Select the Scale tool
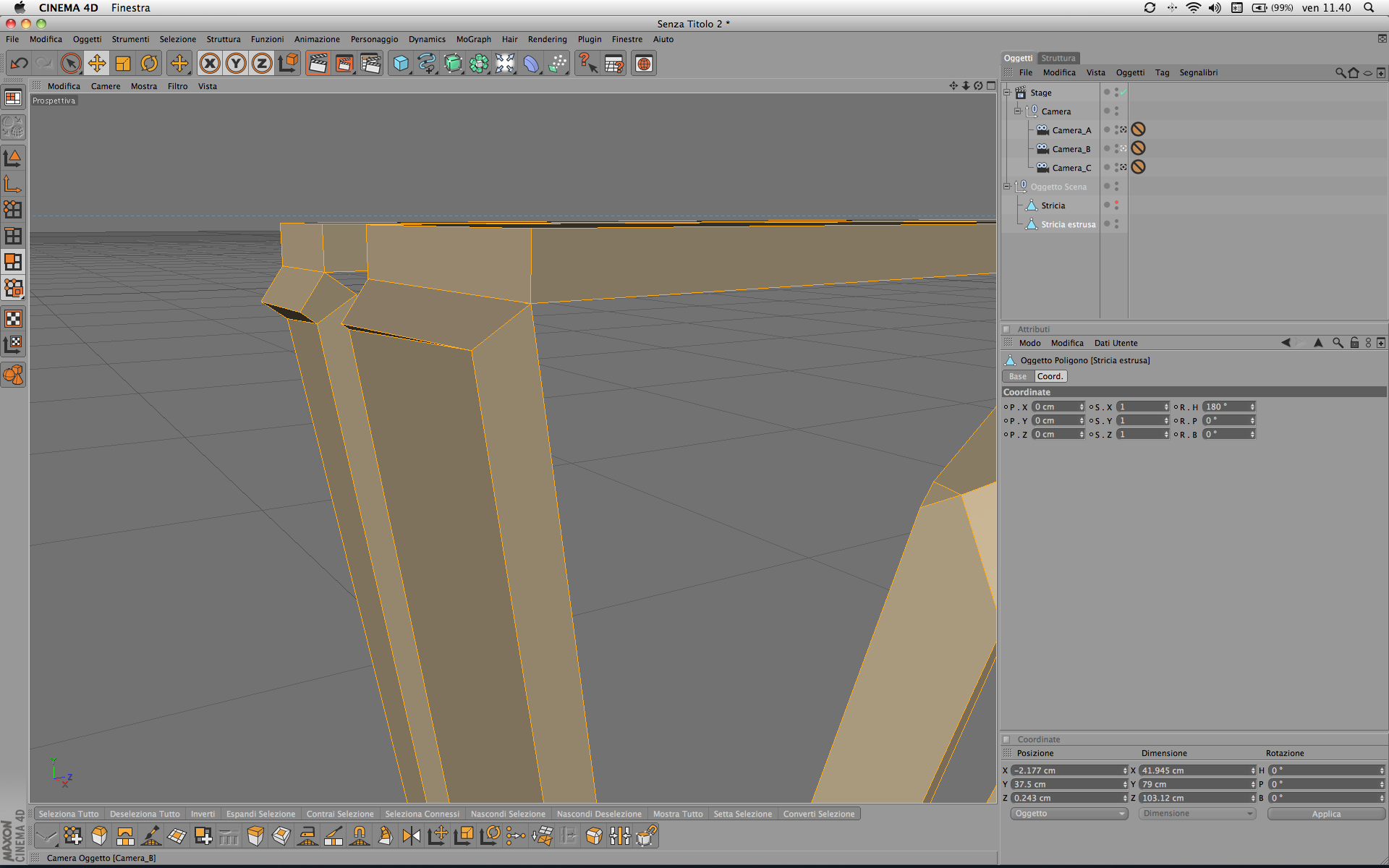Screen dimensions: 1389x868 point(123,64)
